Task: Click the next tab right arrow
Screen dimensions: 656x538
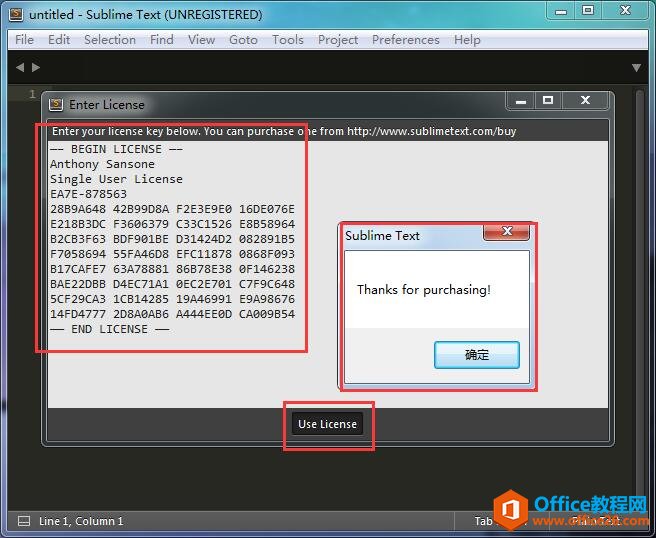Action: tap(36, 67)
